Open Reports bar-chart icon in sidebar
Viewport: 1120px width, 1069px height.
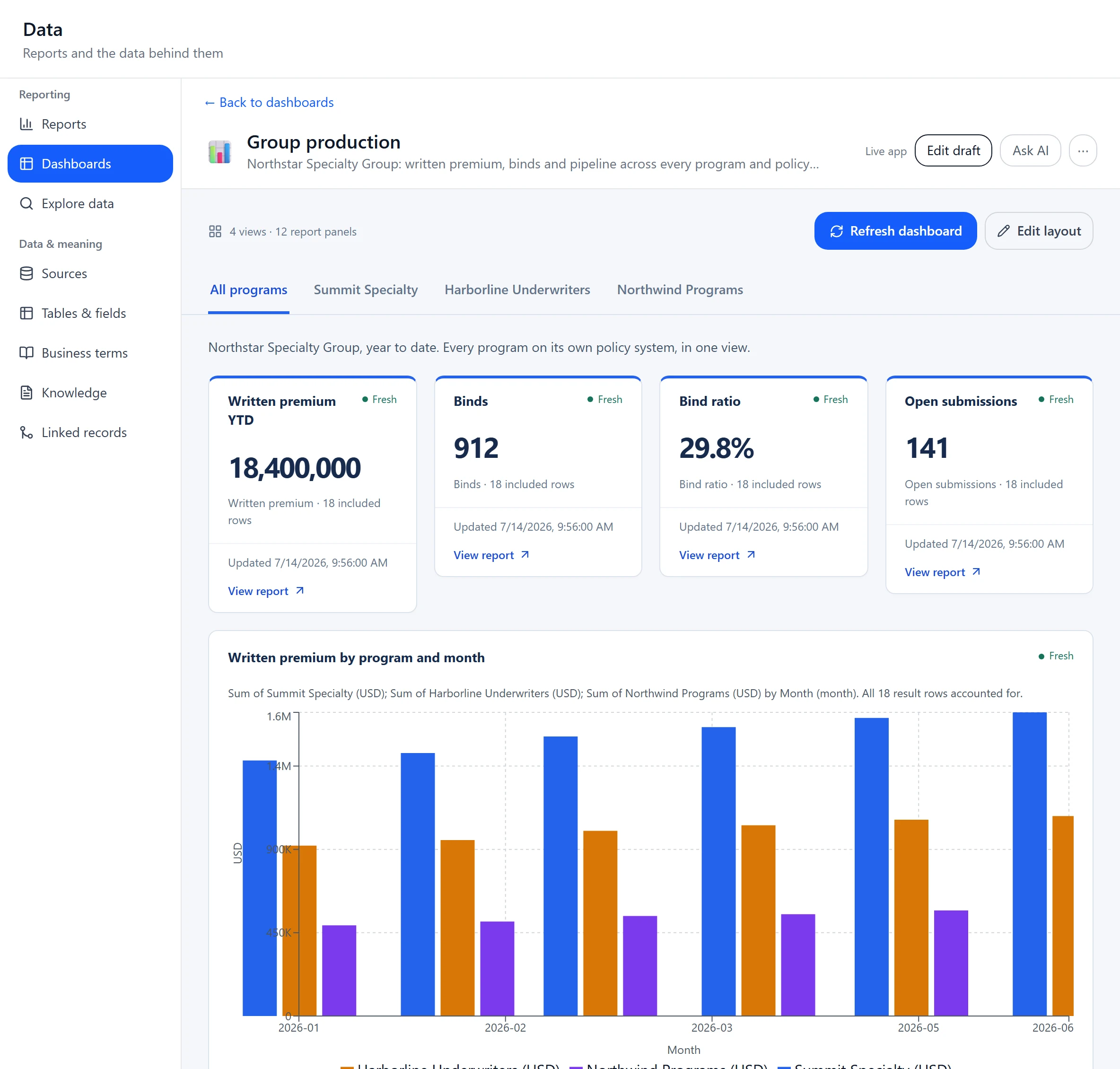tap(26, 123)
